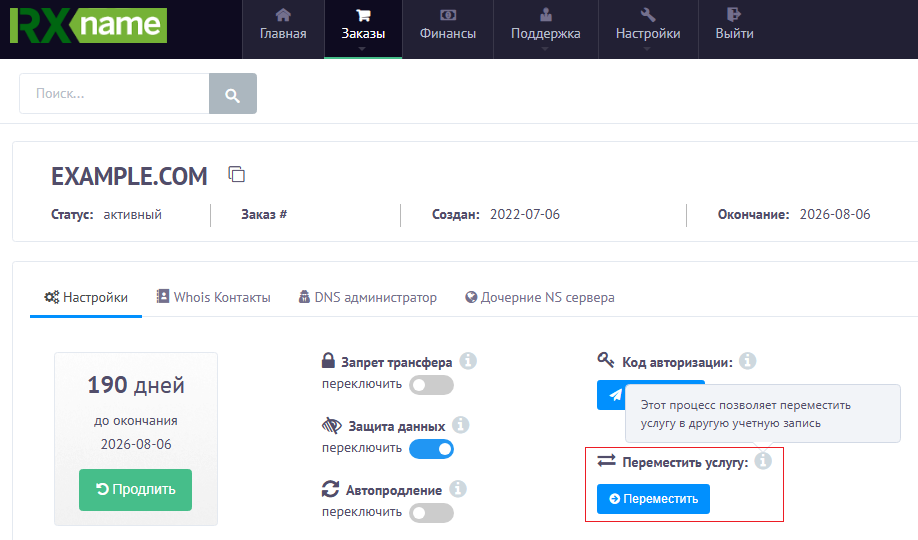
Task: Click the magnifier search button
Action: [232, 95]
